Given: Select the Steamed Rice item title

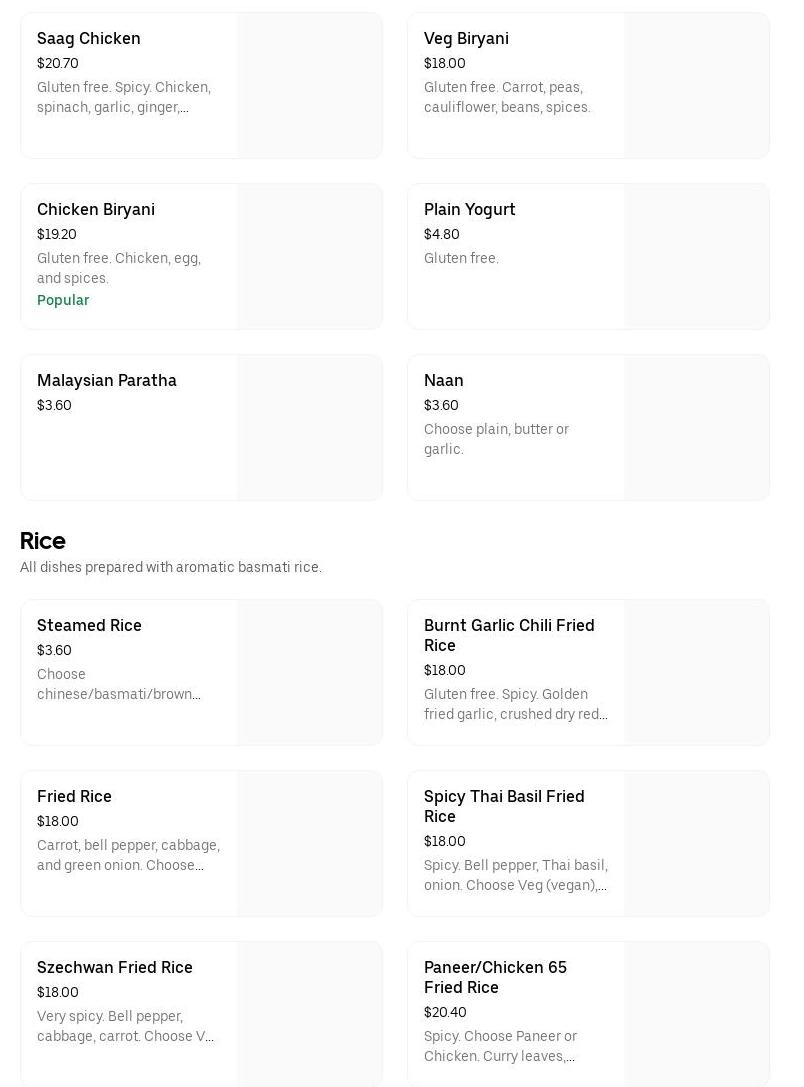Looking at the screenshot, I should pos(89,625).
